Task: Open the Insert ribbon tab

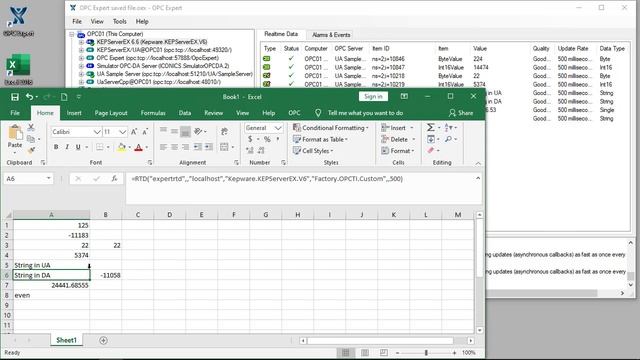Action: pos(74,113)
